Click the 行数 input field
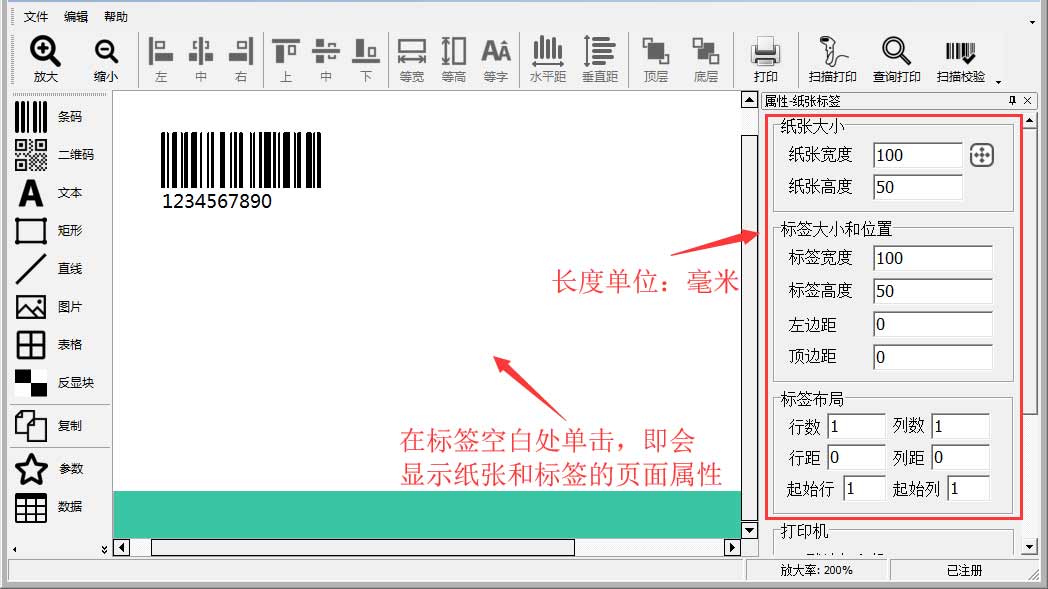 tap(855, 426)
